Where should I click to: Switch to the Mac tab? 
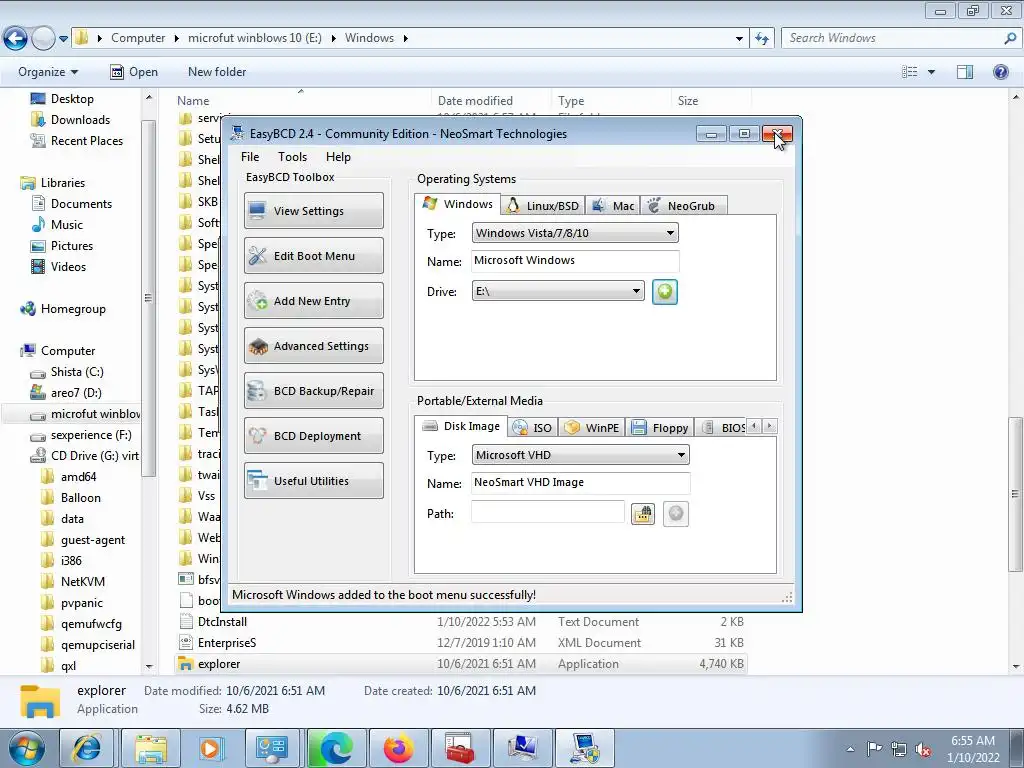tap(613, 206)
